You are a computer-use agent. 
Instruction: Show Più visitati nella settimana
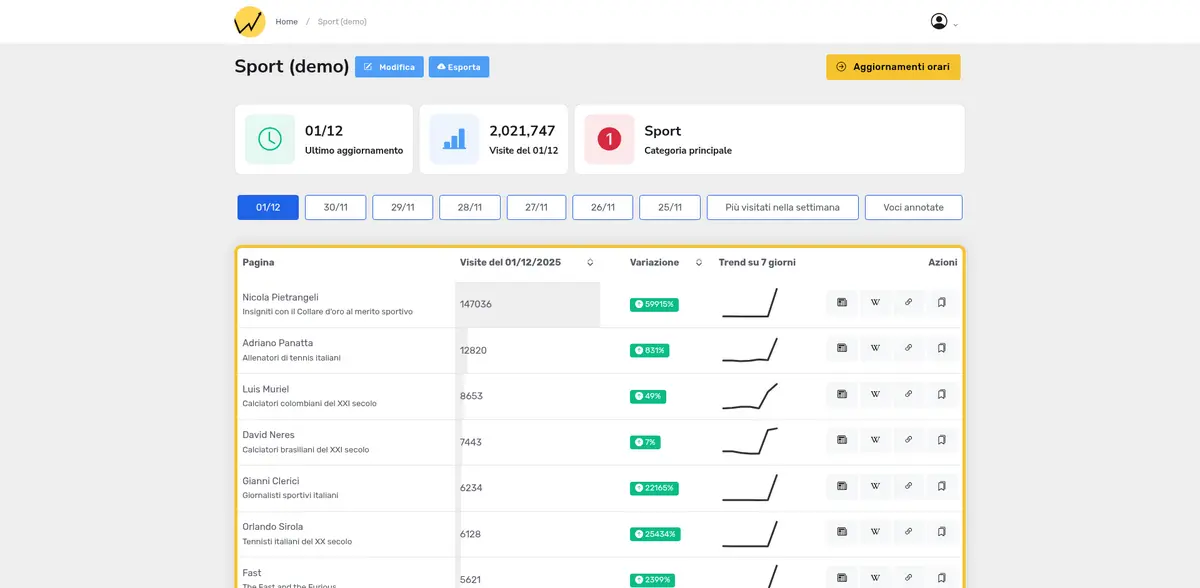point(782,207)
